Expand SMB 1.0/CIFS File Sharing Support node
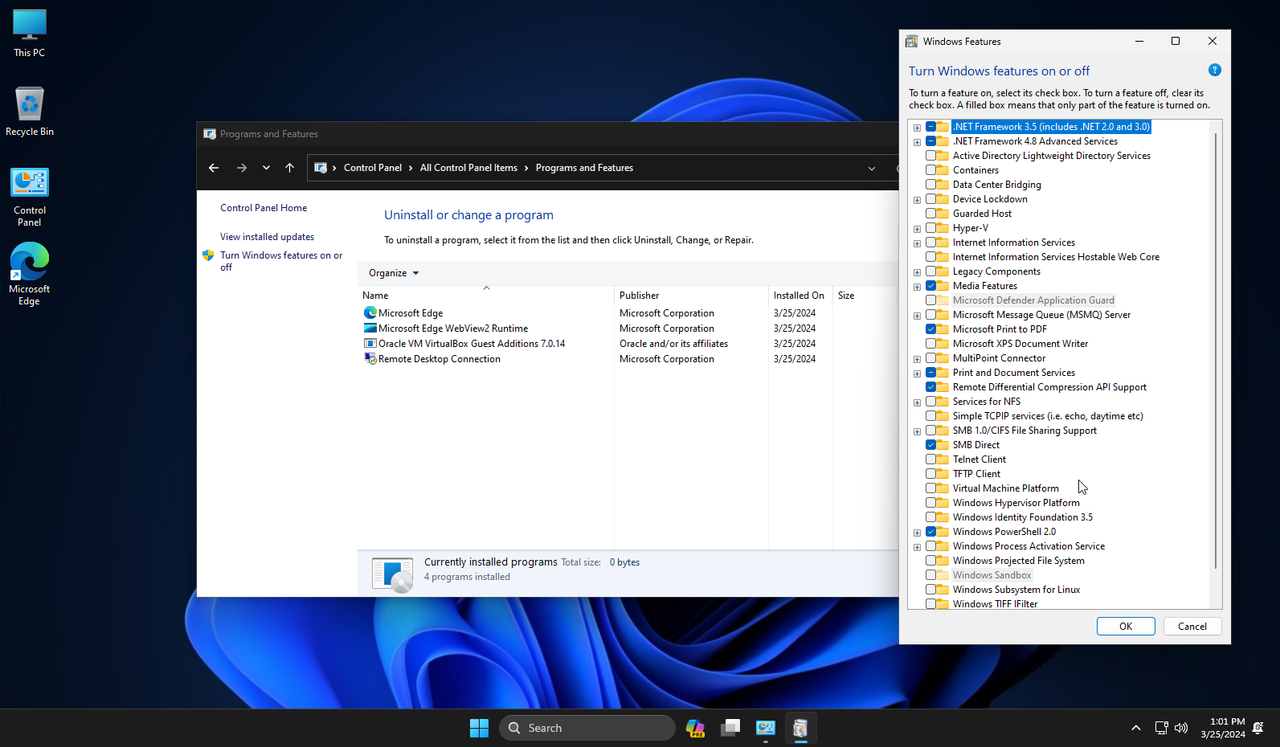 click(917, 431)
